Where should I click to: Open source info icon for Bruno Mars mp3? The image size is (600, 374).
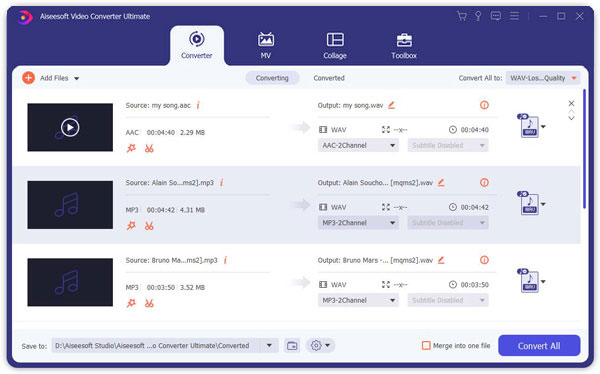[225, 260]
